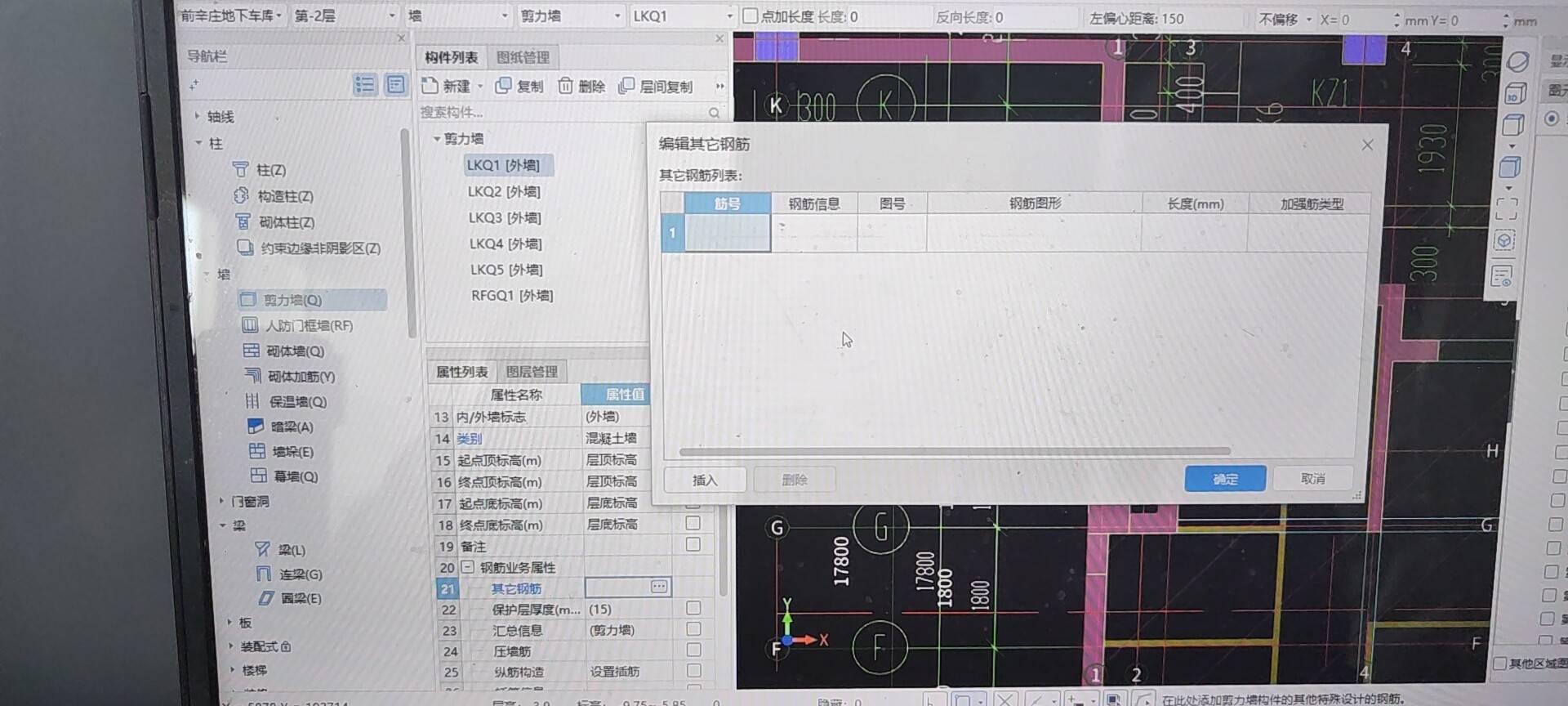This screenshot has width=1568, height=706.
Task: Switch navigation bar to list view icon
Action: [364, 84]
